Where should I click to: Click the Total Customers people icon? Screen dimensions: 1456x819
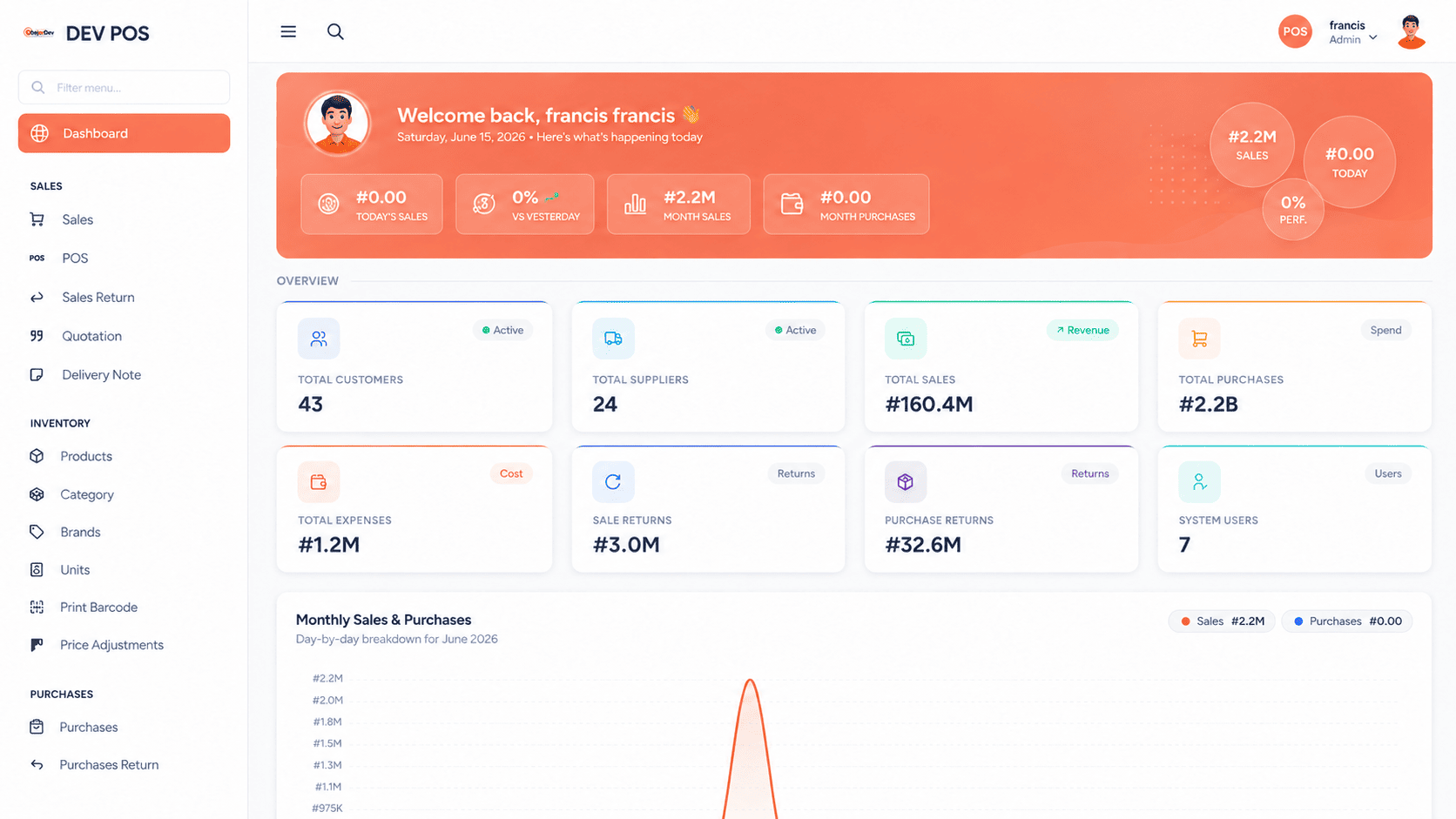pyautogui.click(x=319, y=339)
